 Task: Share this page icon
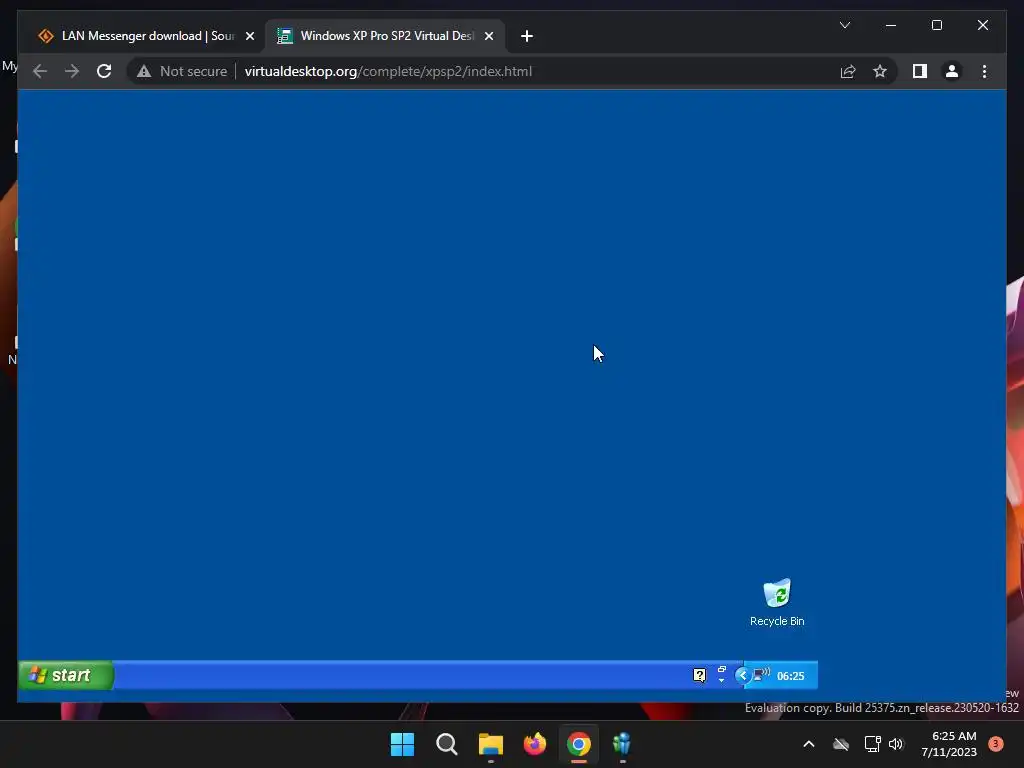coord(848,71)
